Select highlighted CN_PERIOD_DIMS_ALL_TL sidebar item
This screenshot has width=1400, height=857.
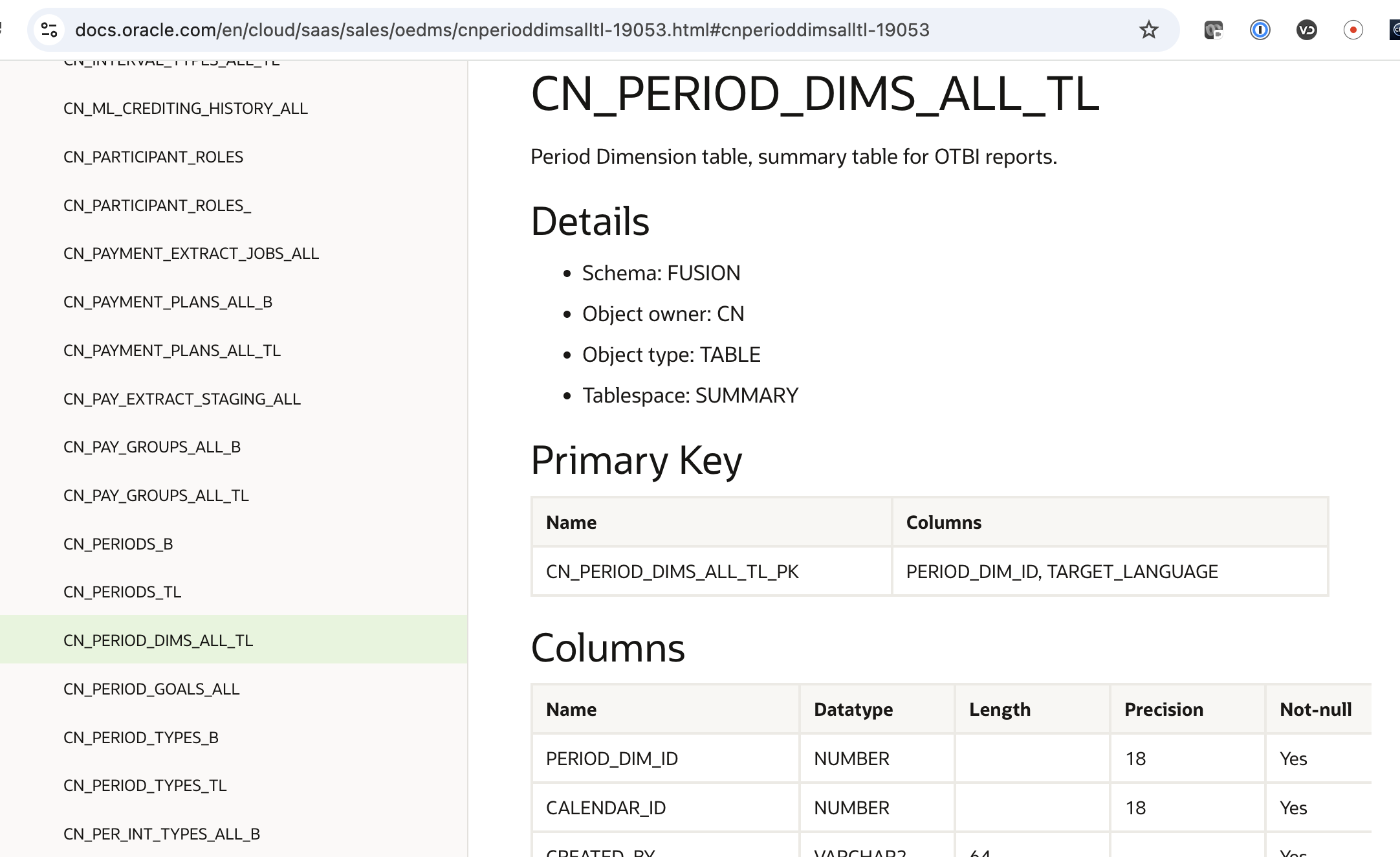point(159,640)
